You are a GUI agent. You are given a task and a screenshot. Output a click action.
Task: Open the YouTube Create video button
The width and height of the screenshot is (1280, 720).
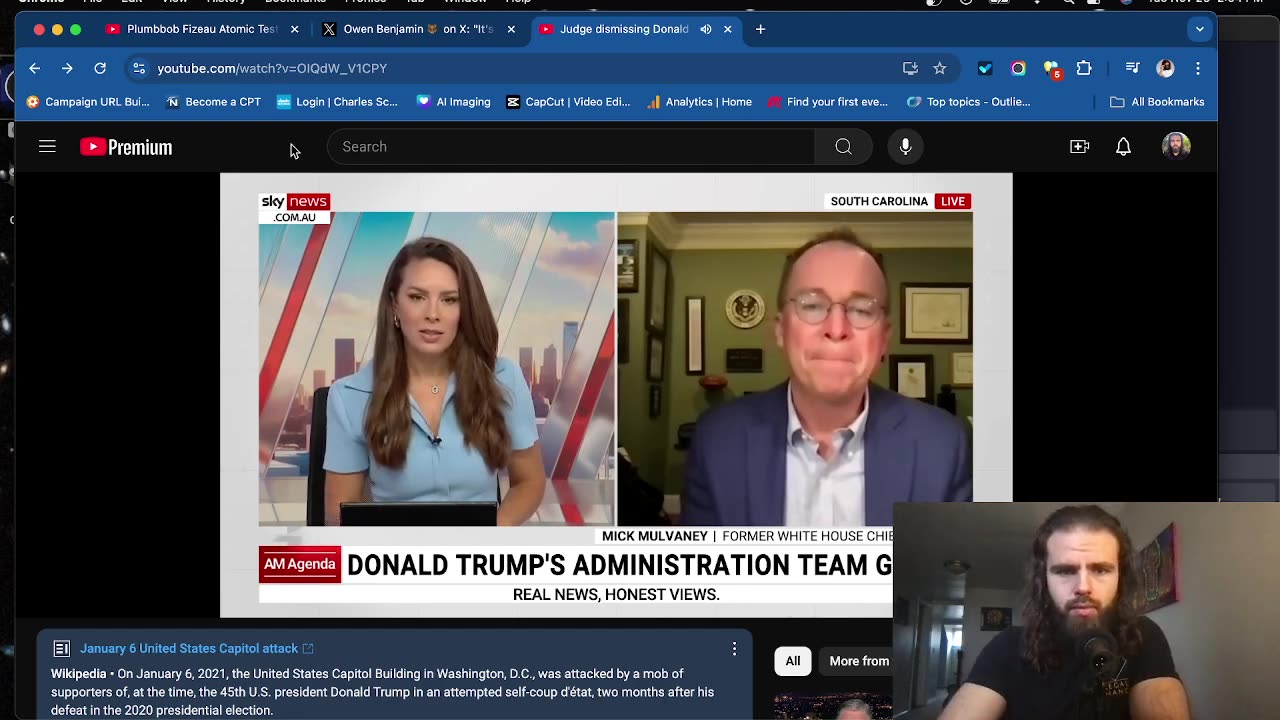point(1079,147)
